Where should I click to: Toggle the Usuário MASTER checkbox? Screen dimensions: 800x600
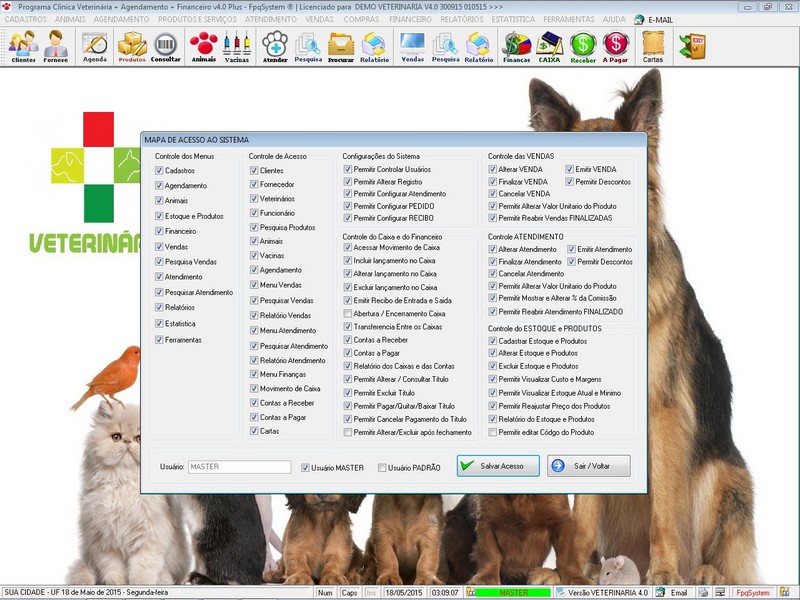(x=305, y=467)
